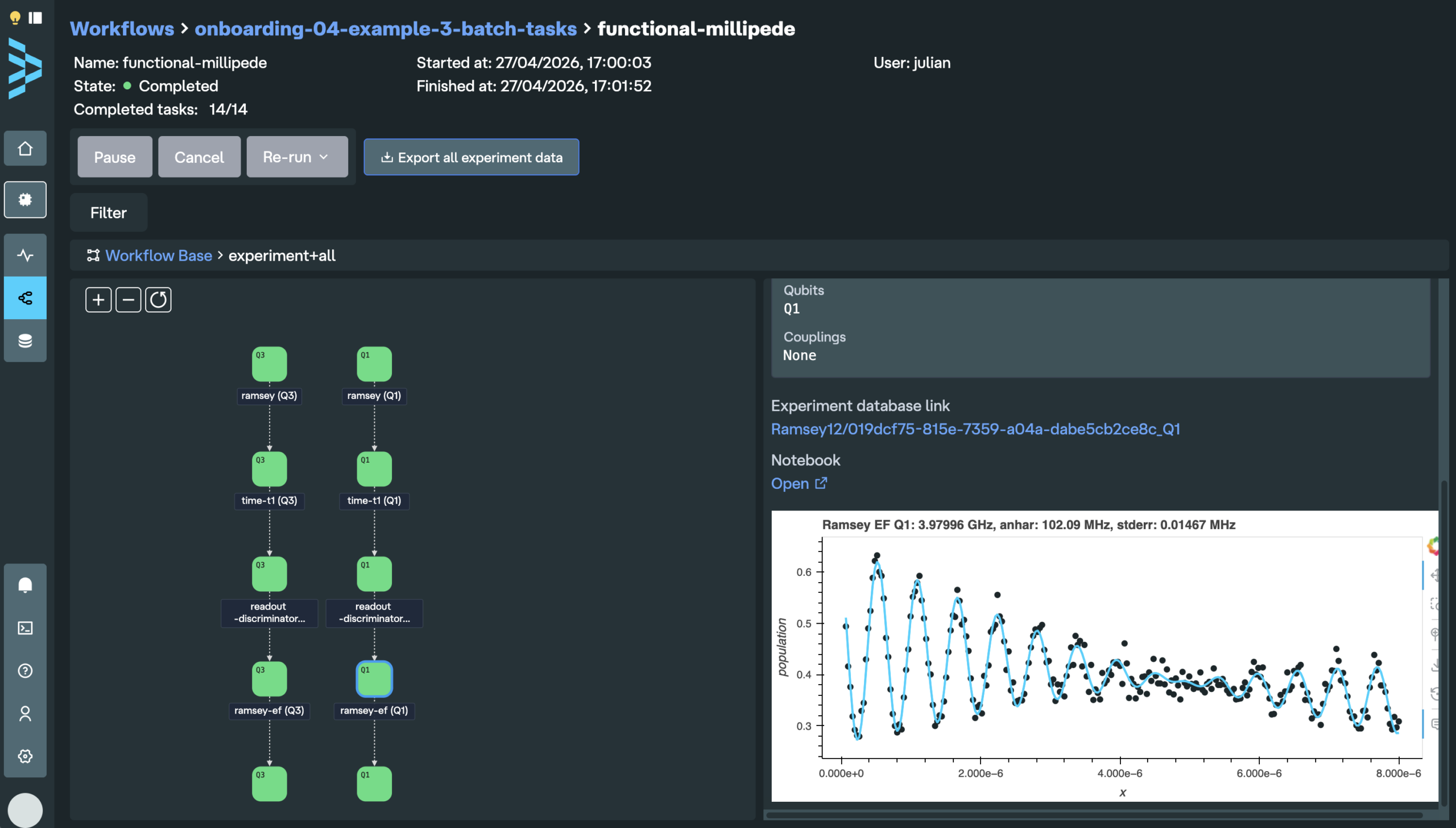Open the settings gear sidebar icon

point(25,756)
